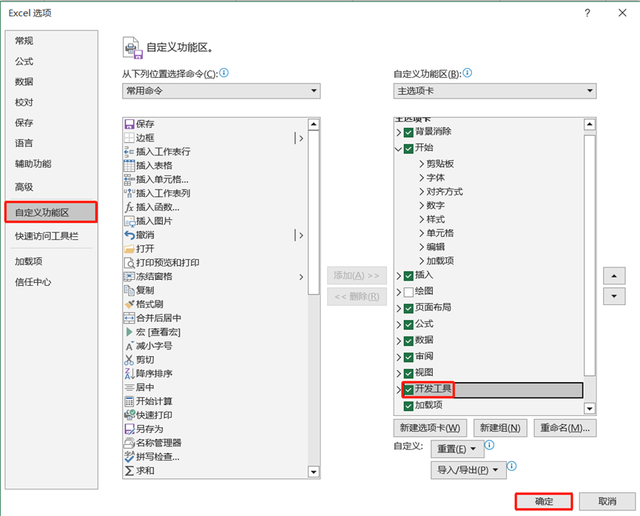Image resolution: width=640 pixels, height=516 pixels.
Task: Toggle the 插入 tab checkbox
Action: click(x=409, y=276)
